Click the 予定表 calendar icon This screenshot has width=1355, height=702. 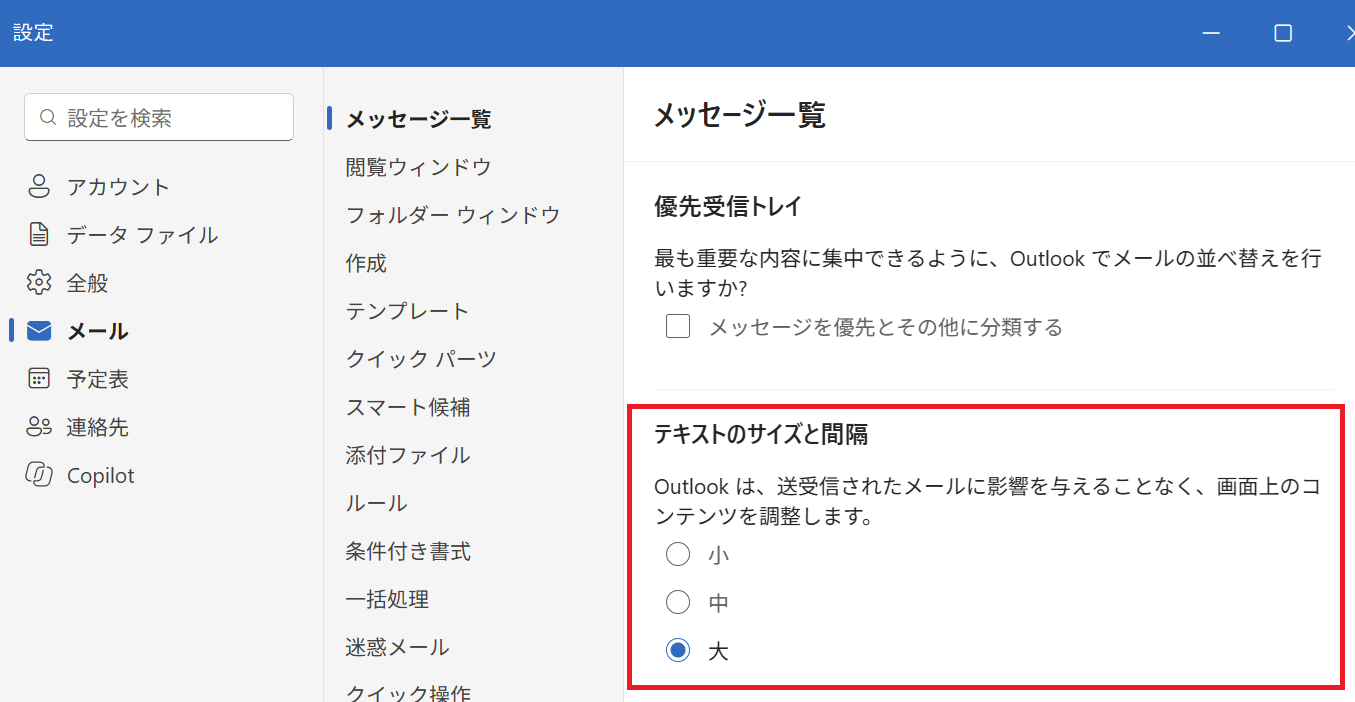[39, 379]
